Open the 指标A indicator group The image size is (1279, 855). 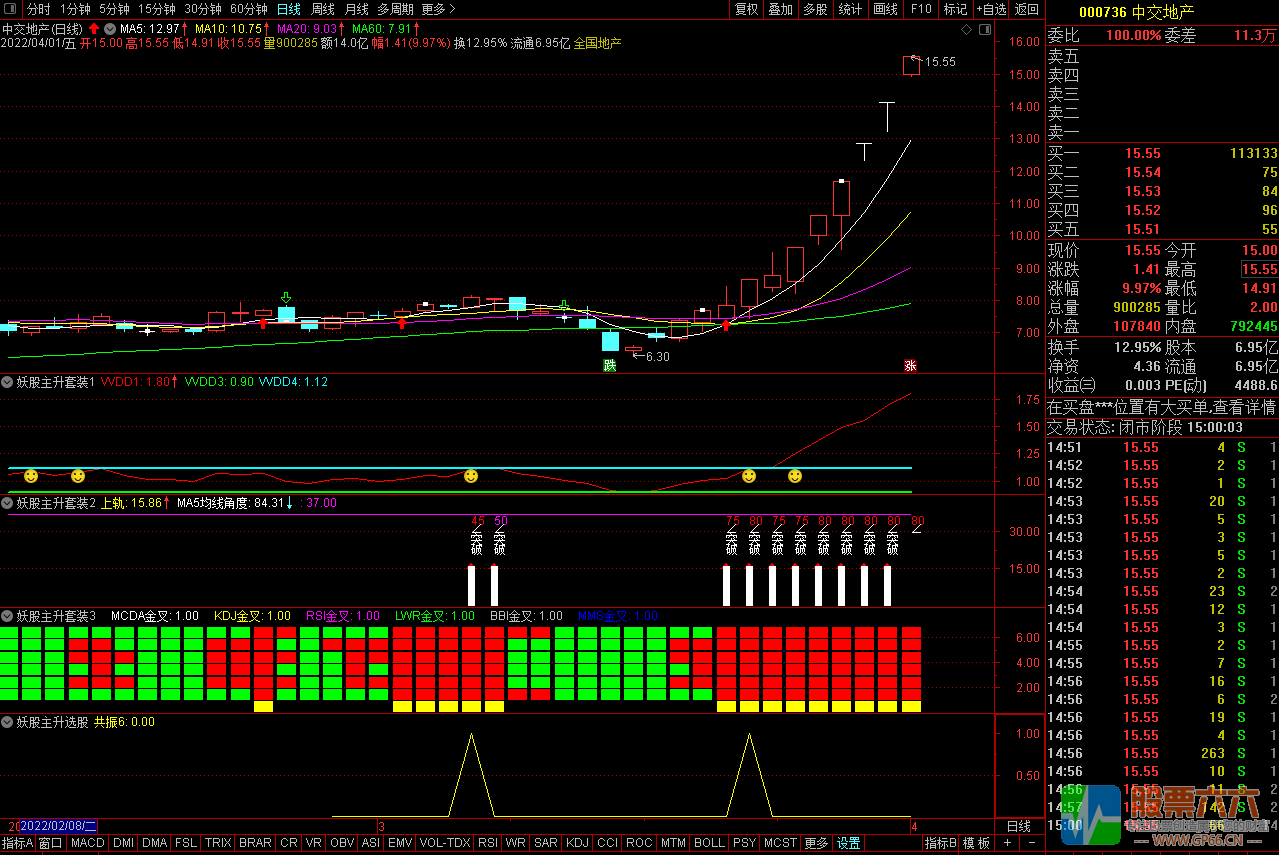click(x=17, y=843)
